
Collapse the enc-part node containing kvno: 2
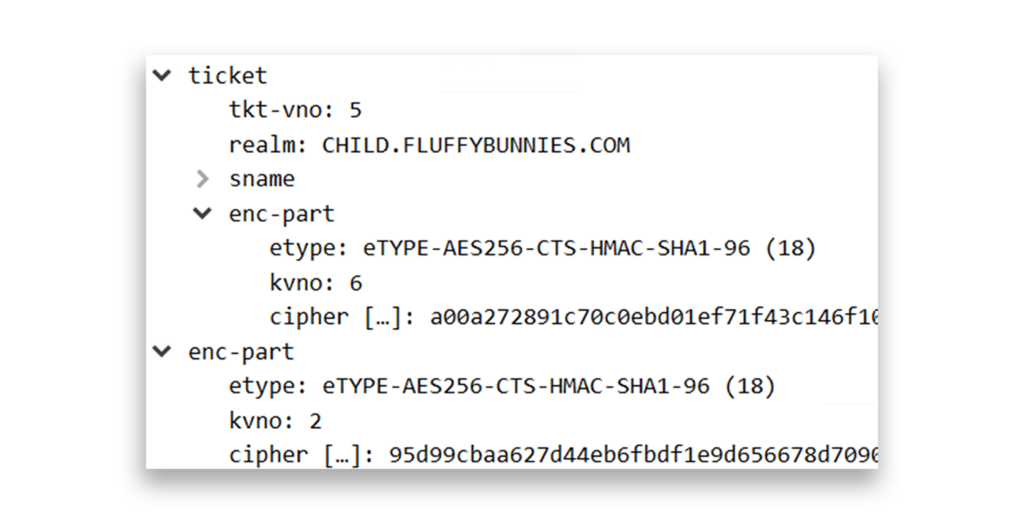(x=162, y=351)
